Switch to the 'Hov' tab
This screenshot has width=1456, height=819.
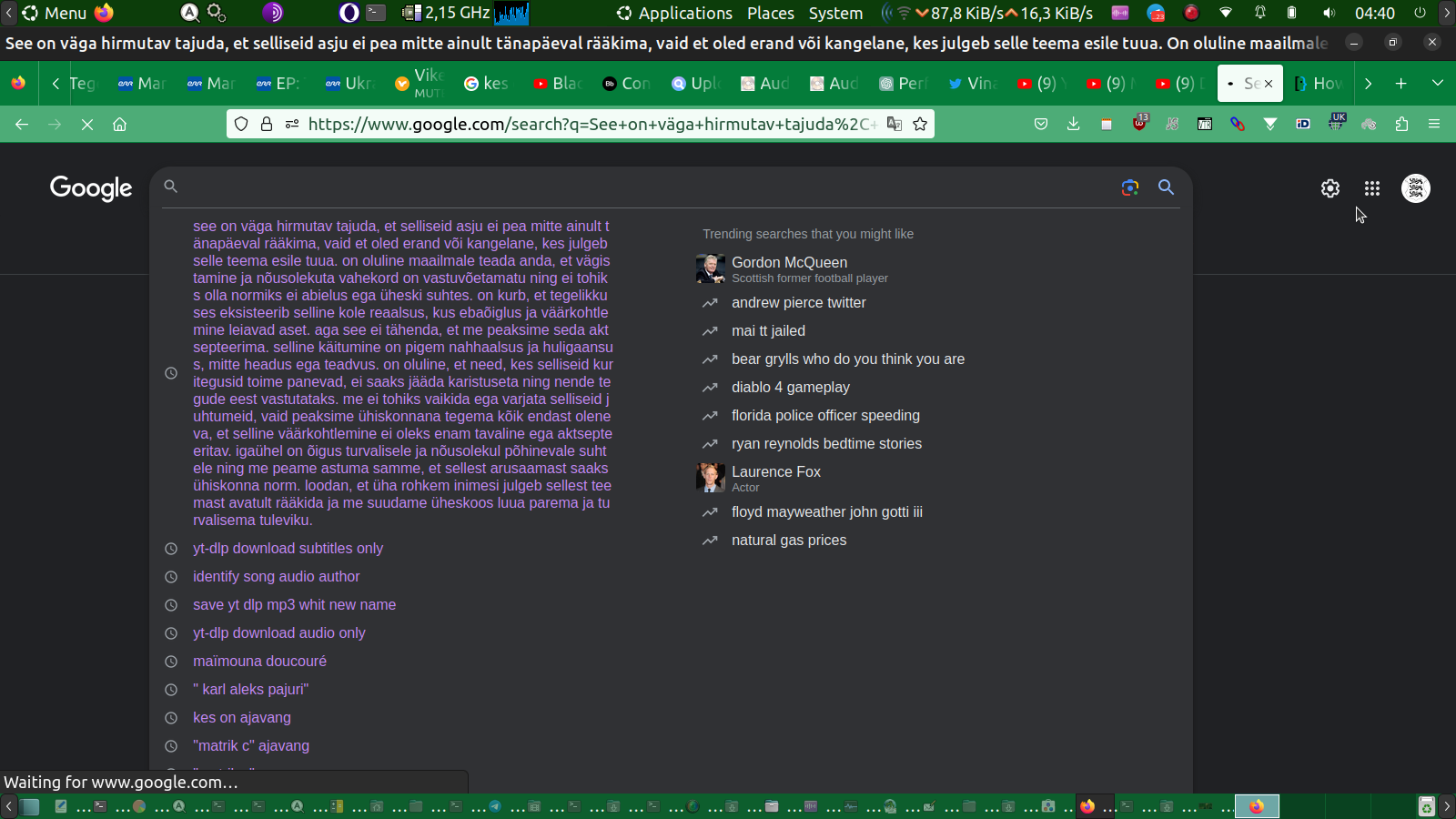pos(1318,84)
